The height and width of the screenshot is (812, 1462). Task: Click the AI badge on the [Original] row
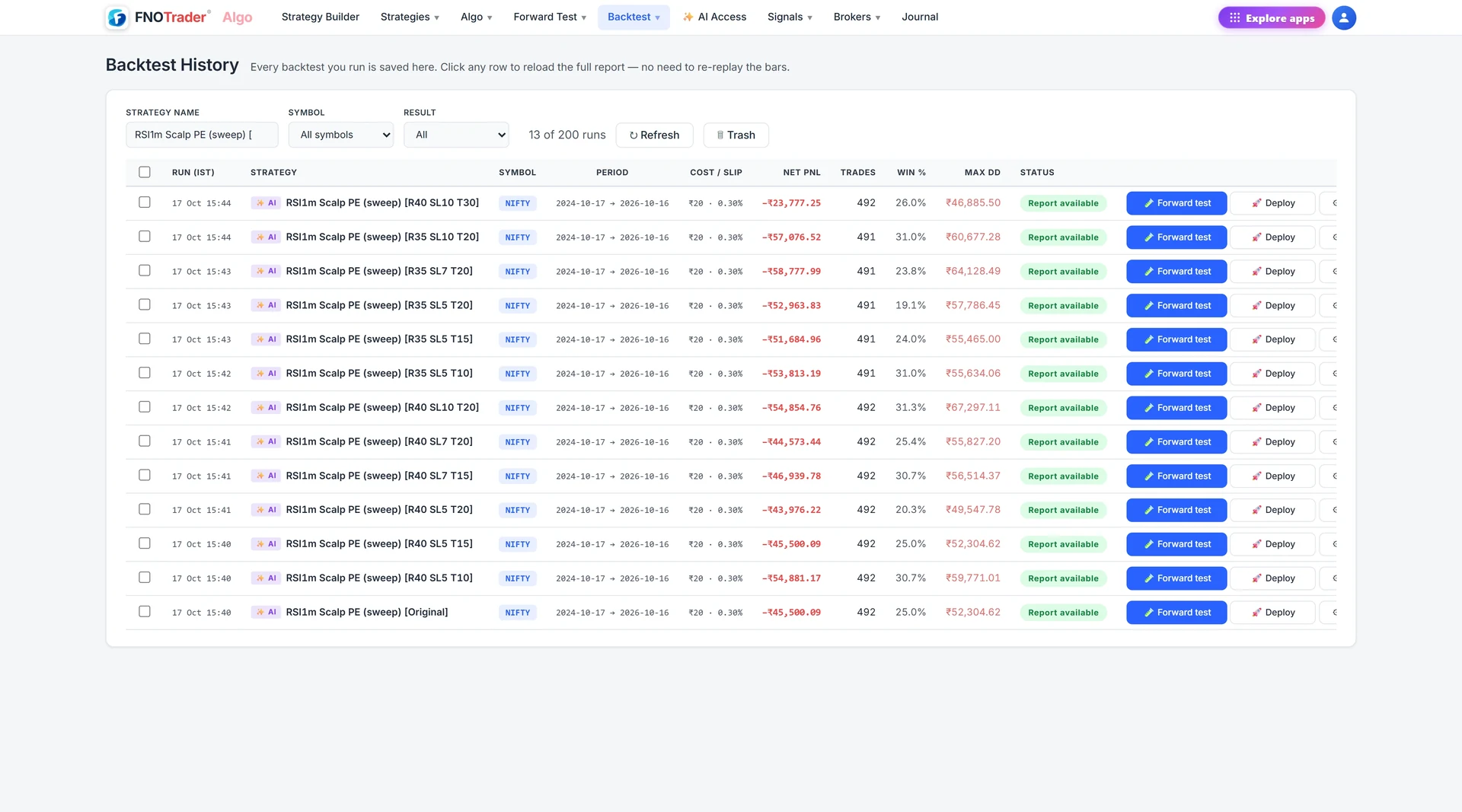tap(266, 613)
